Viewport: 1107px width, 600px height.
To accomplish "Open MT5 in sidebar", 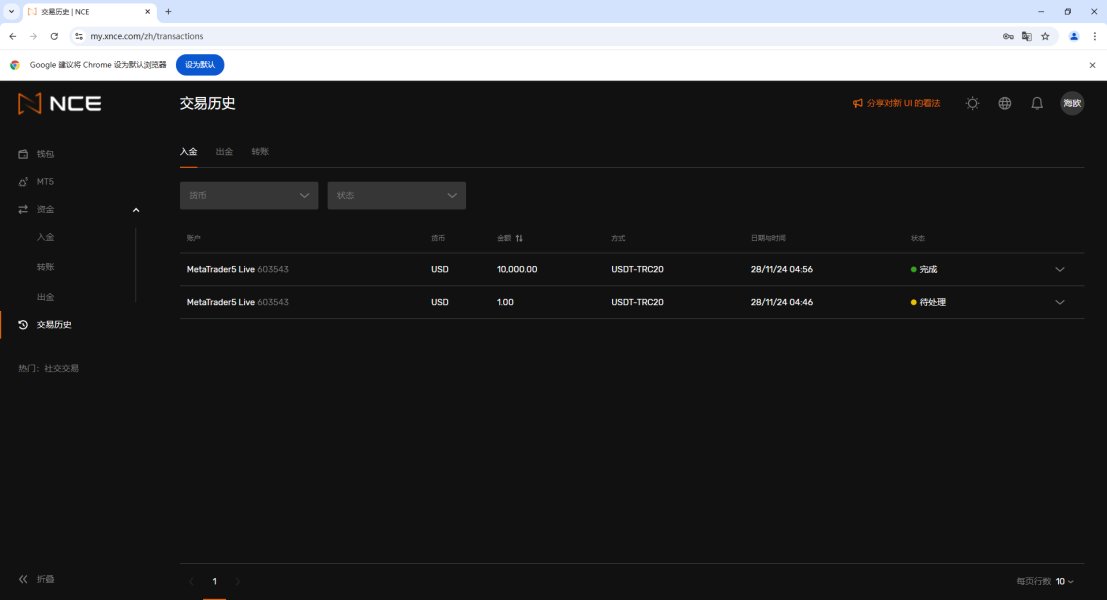I will [x=45, y=182].
